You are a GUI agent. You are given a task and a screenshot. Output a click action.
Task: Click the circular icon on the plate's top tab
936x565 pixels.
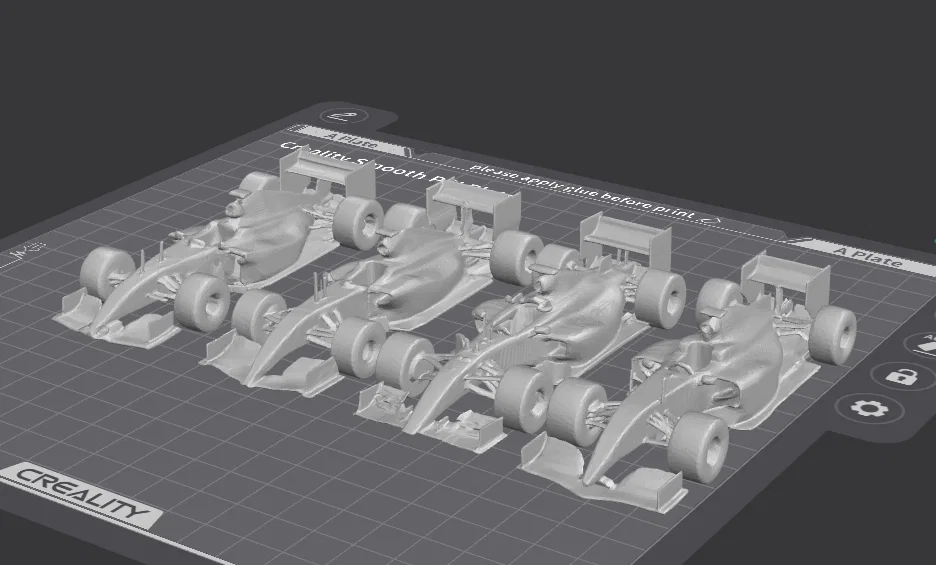coord(345,116)
